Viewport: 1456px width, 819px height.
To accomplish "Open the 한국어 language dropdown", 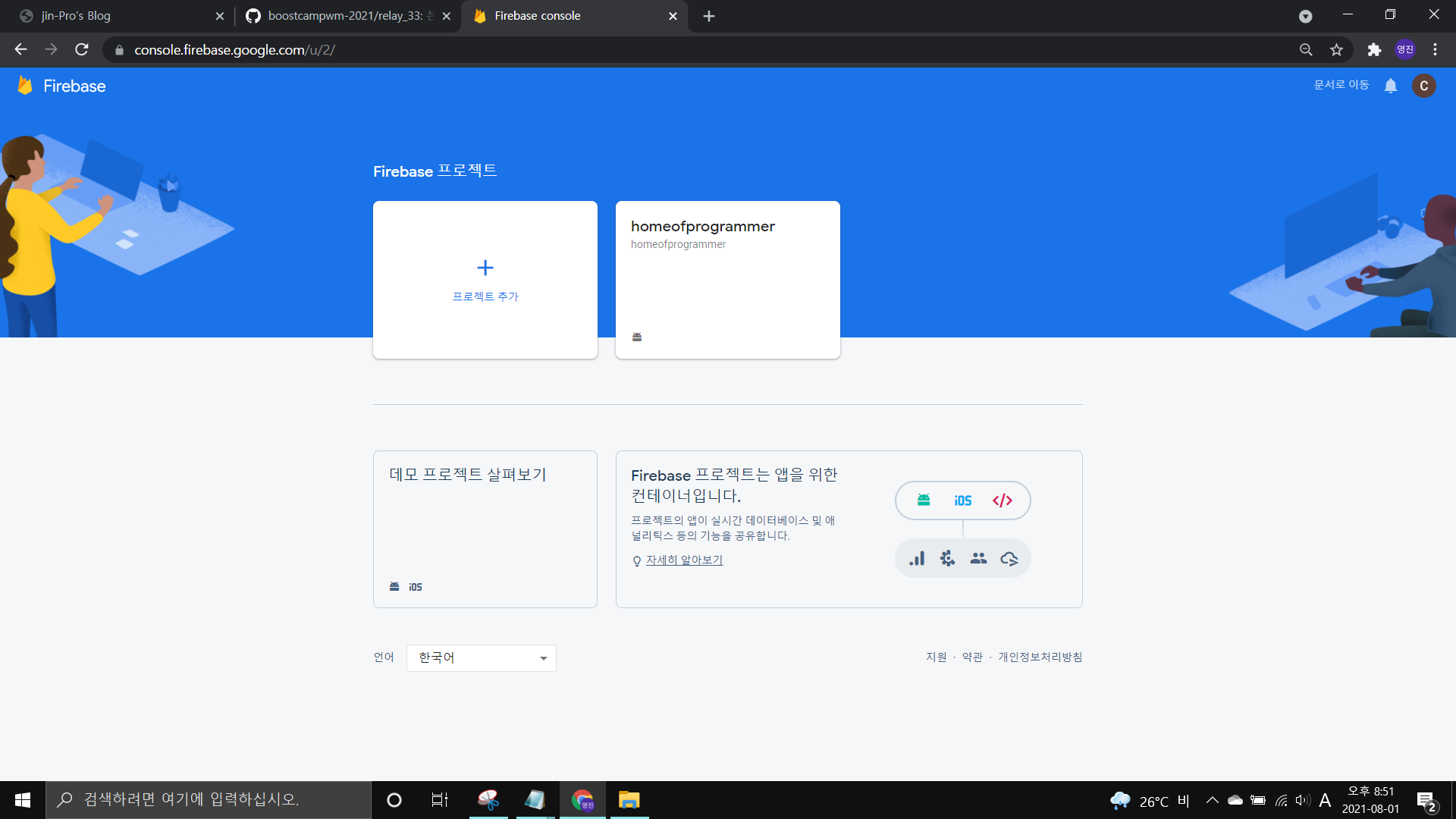I will [481, 657].
